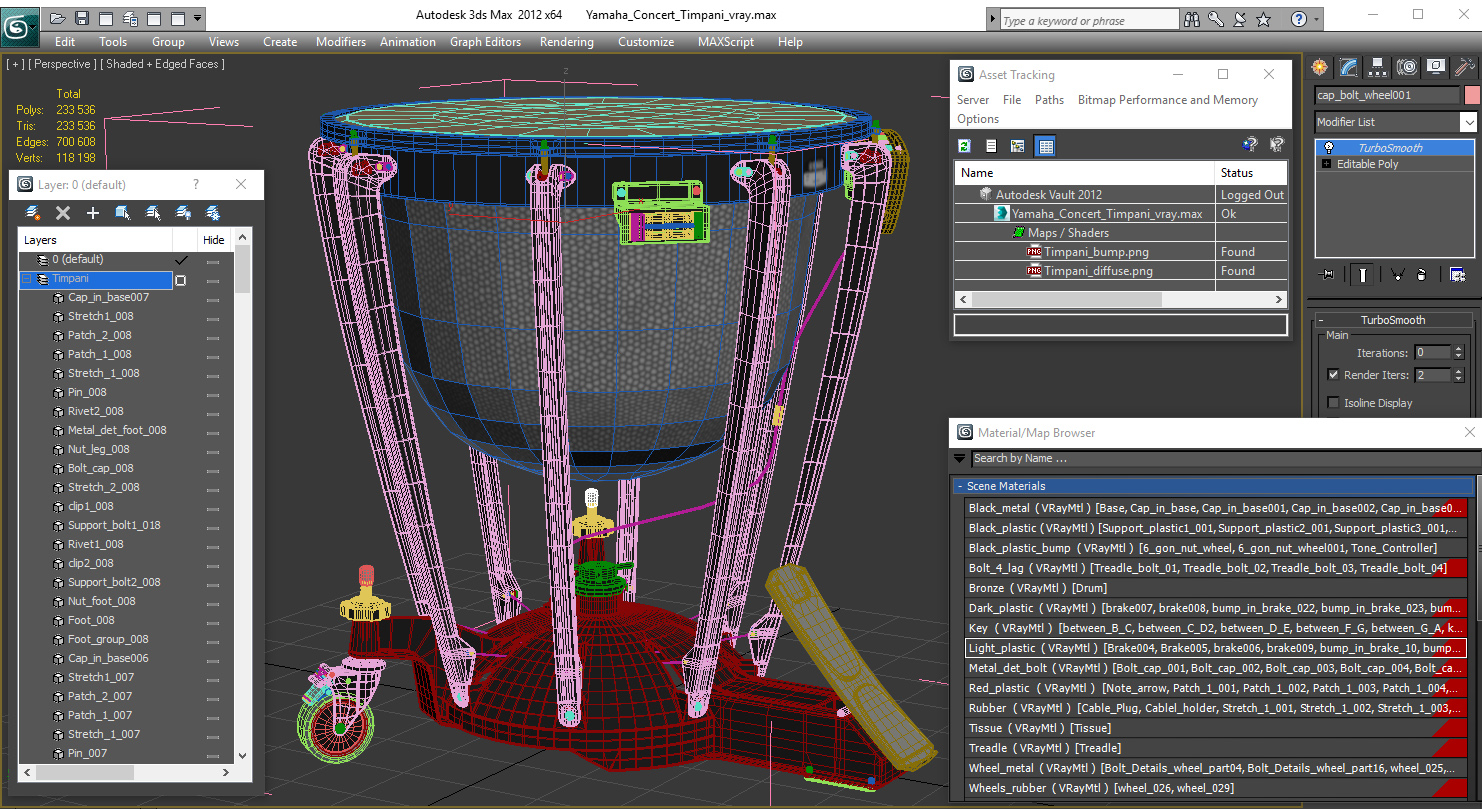The height and width of the screenshot is (810, 1482).
Task: Make Timpani the current layer checkbox
Action: [181, 280]
